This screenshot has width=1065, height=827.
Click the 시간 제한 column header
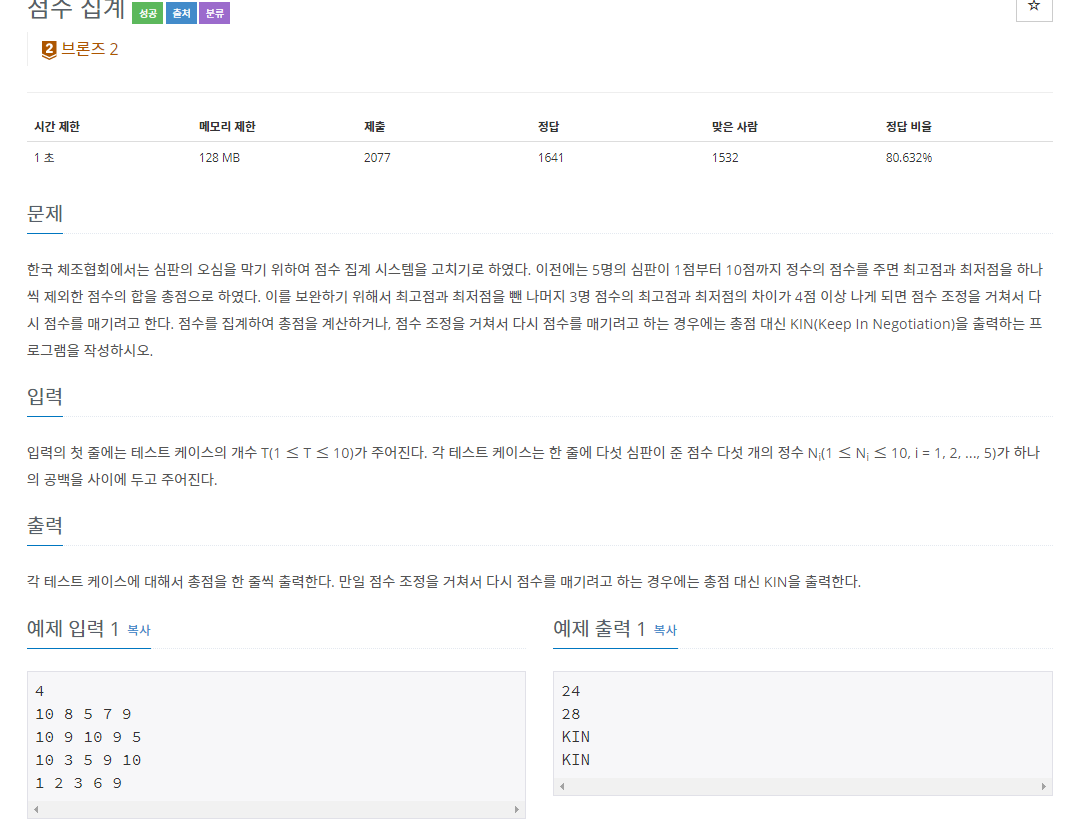click(57, 126)
